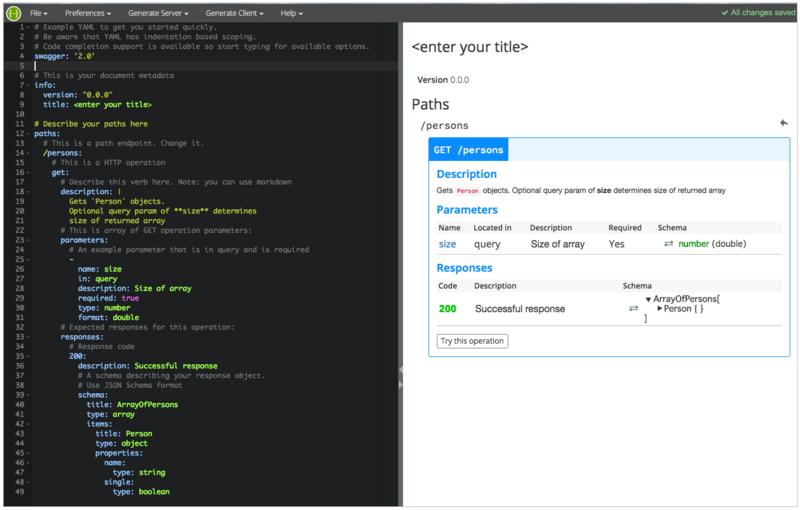This screenshot has width=800, height=510.
Task: Click the schema toggle arrows icon for size parameter
Action: [668, 244]
